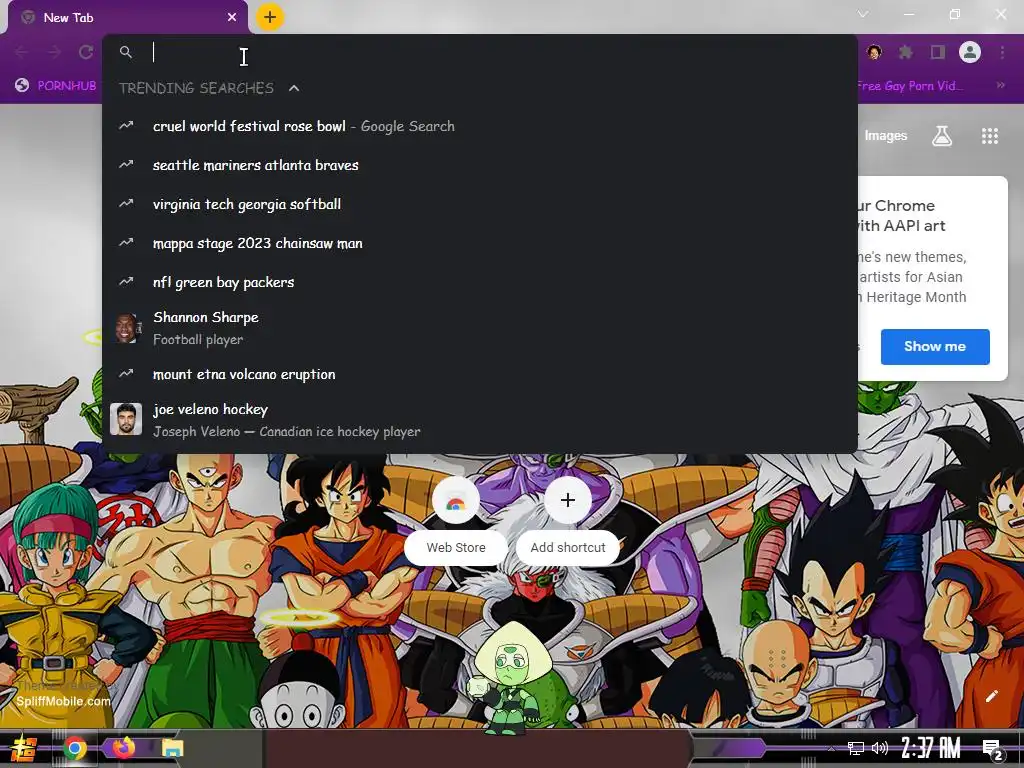This screenshot has width=1024, height=768.
Task: Click the network tray icon
Action: pyautogui.click(x=856, y=748)
